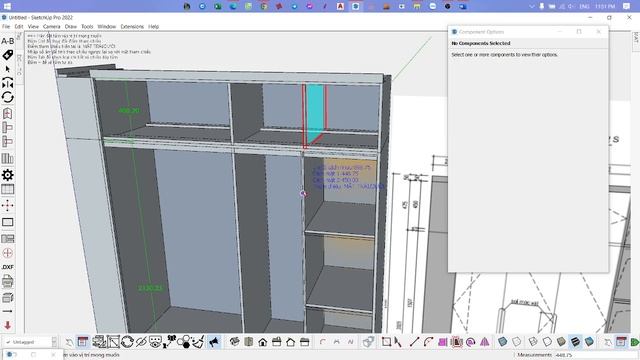Click the three vertical panels icon

click(7, 158)
